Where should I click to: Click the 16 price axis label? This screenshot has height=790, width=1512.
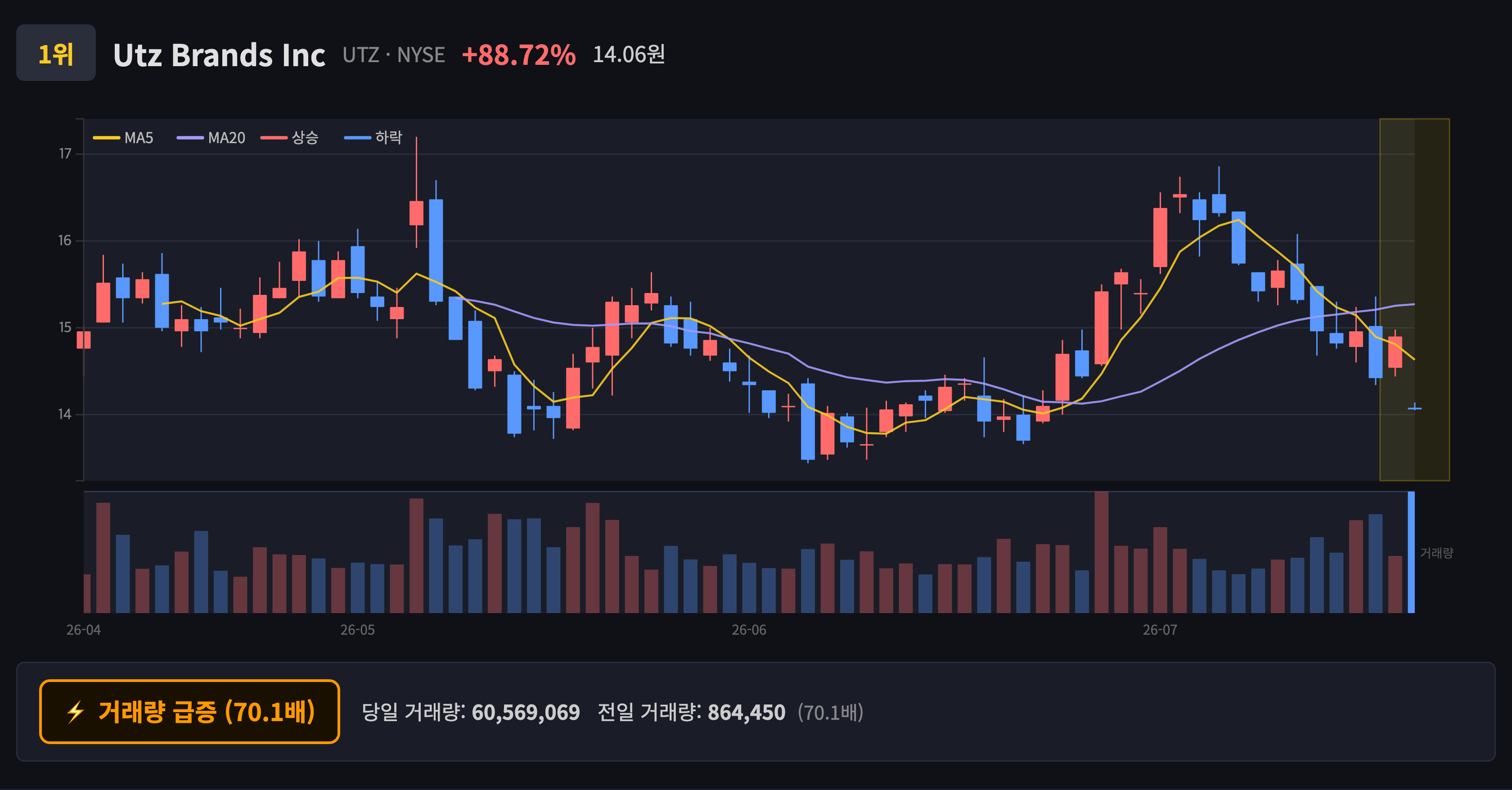click(x=64, y=241)
